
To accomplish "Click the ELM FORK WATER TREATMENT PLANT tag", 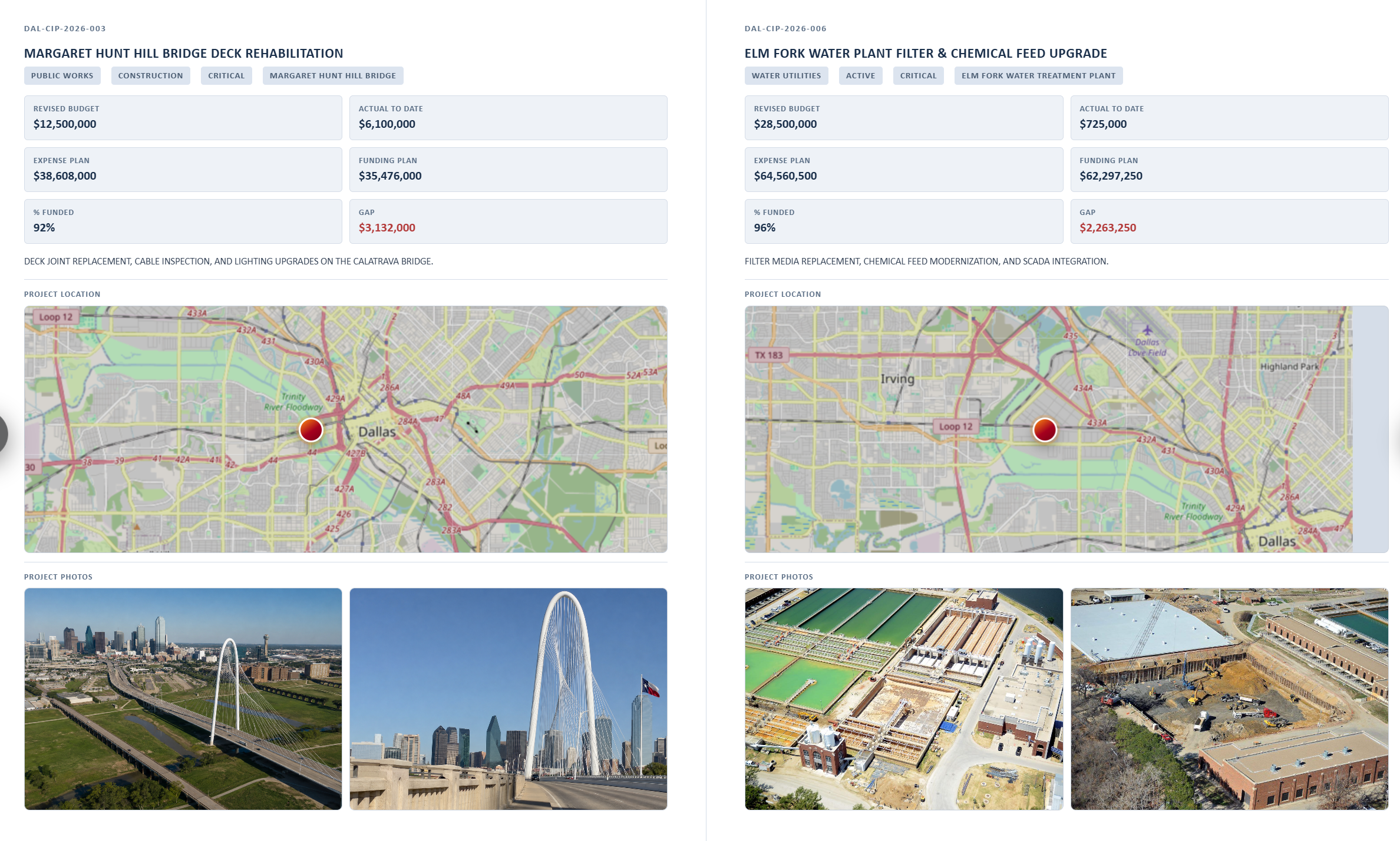I will pyautogui.click(x=1038, y=75).
